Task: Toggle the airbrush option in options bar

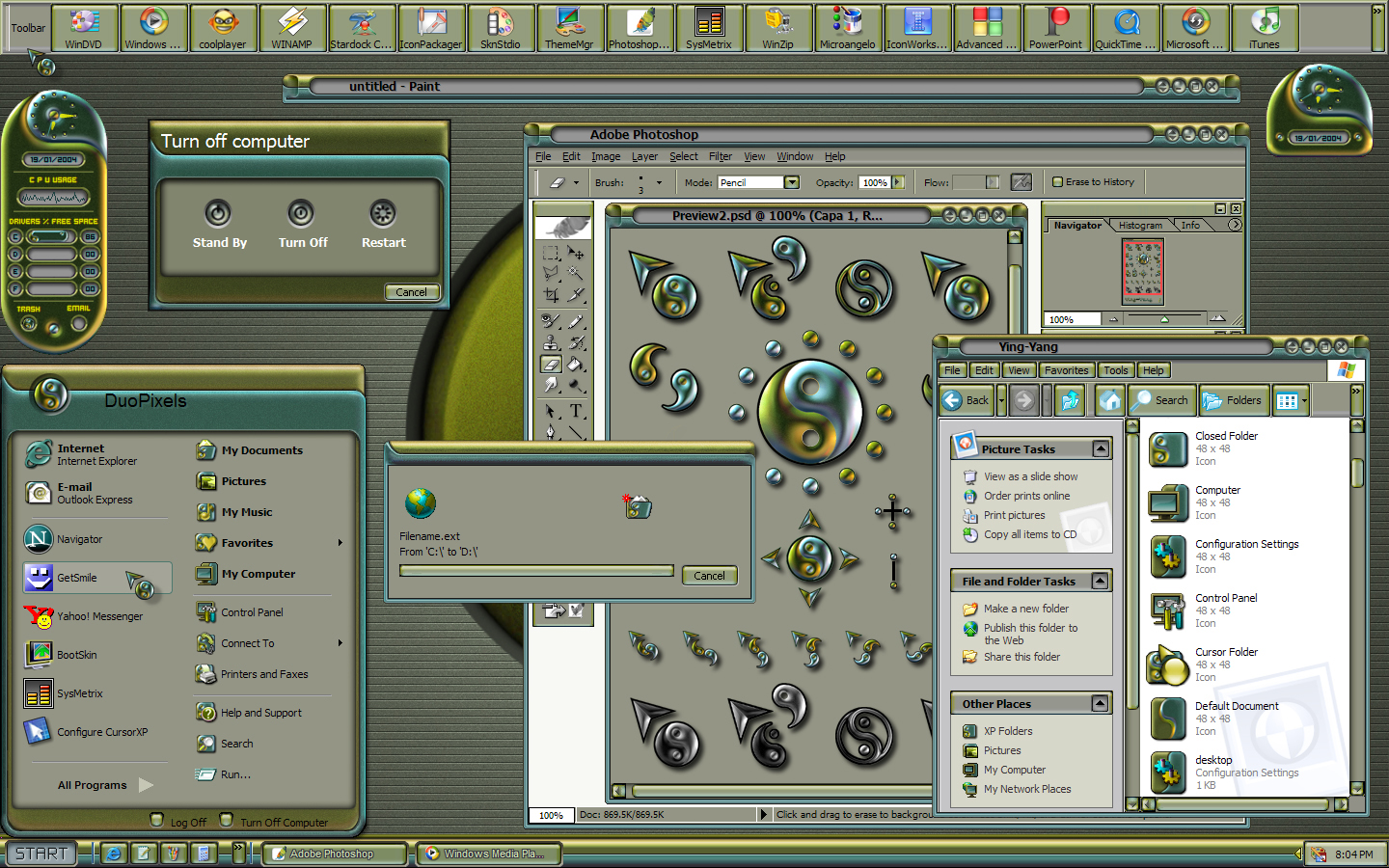Action: point(1021,181)
